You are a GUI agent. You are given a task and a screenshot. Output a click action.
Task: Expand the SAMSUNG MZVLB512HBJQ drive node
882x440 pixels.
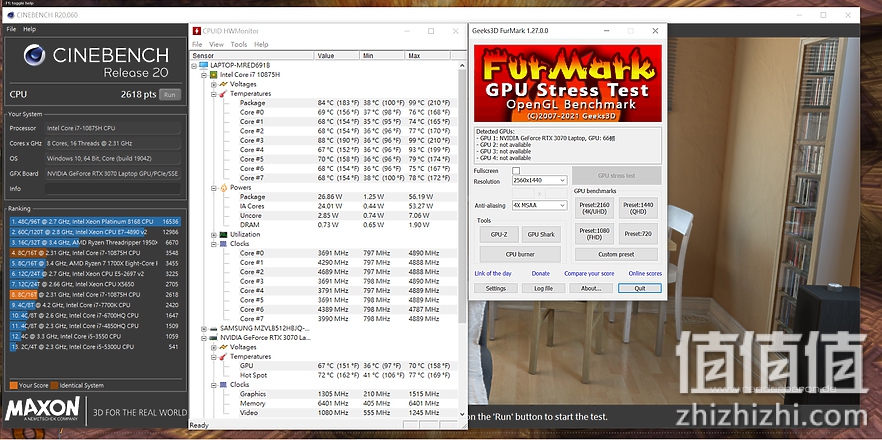(204, 328)
